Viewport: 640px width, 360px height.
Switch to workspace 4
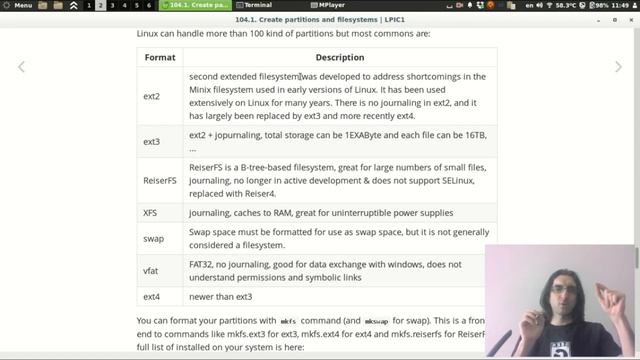(x=124, y=5)
